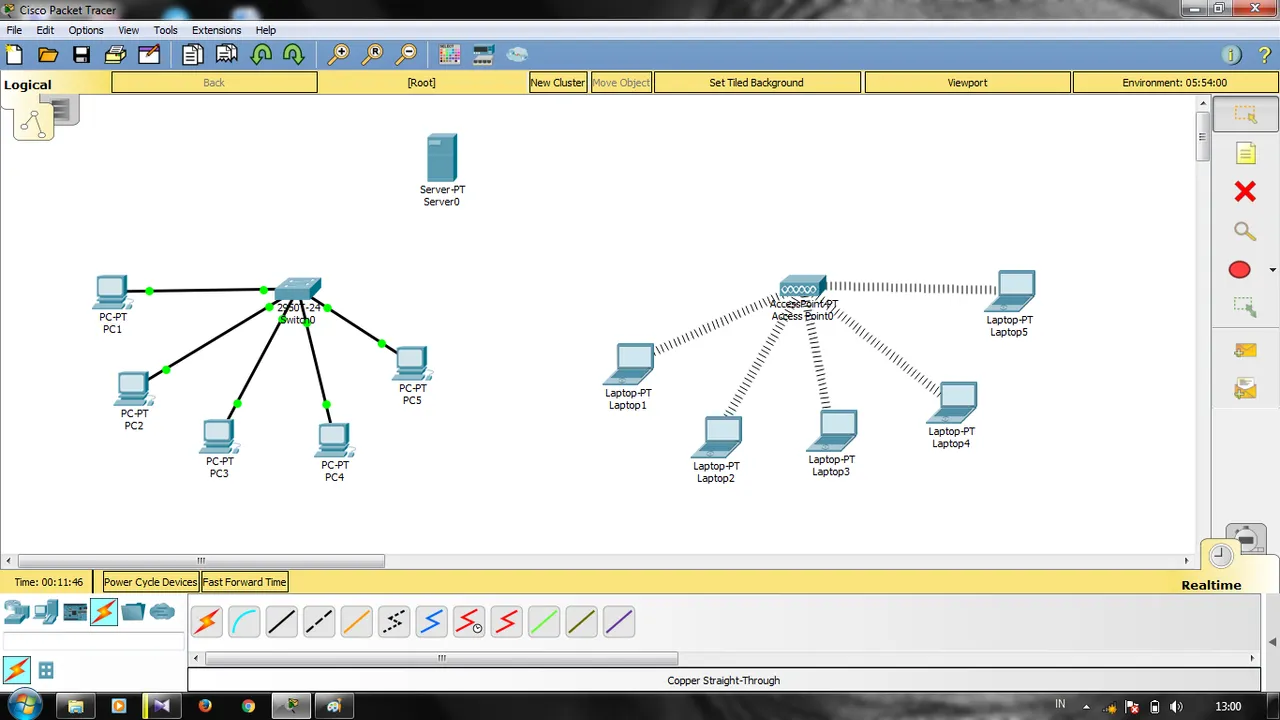Open the Environment 05:54:00 panel

tap(1174, 83)
